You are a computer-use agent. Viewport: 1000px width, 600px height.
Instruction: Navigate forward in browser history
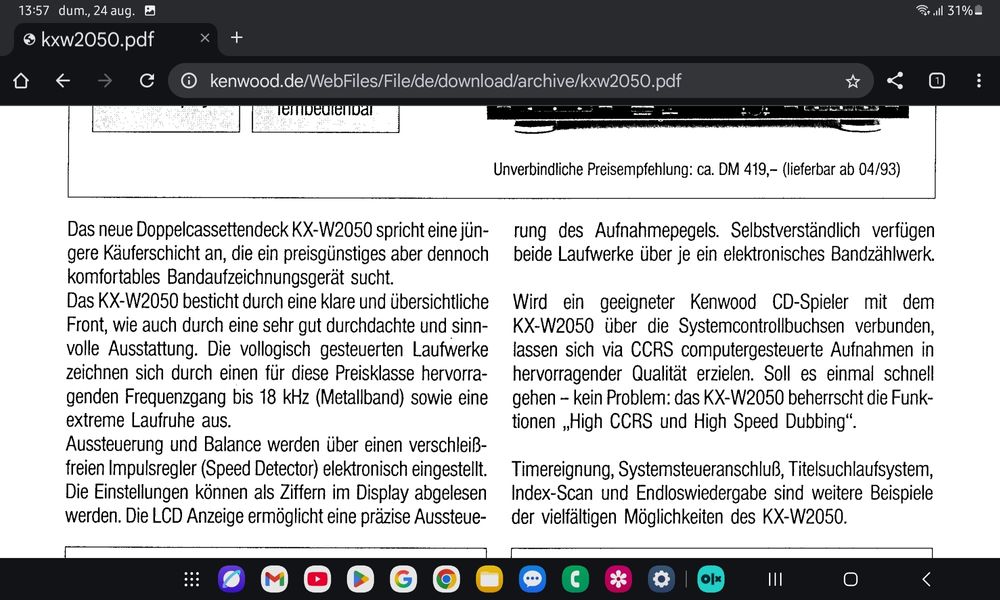pyautogui.click(x=105, y=81)
